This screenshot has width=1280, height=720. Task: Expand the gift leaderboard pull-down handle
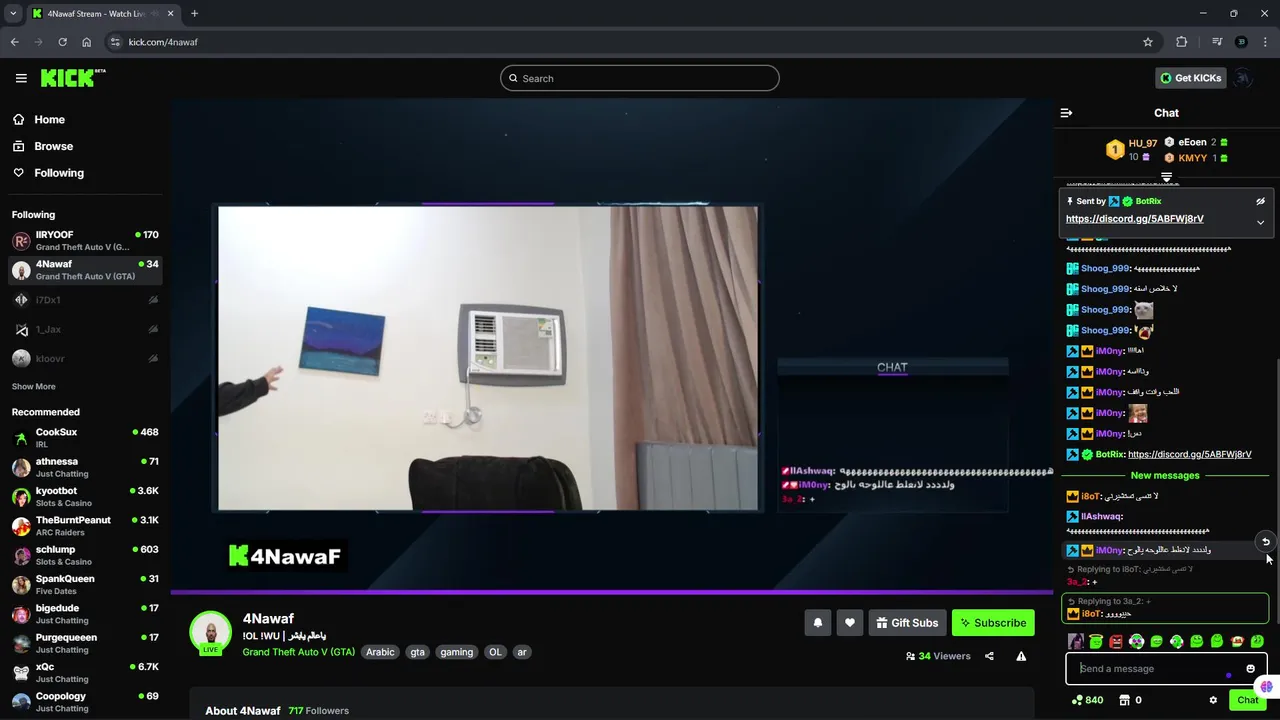[x=1166, y=177]
